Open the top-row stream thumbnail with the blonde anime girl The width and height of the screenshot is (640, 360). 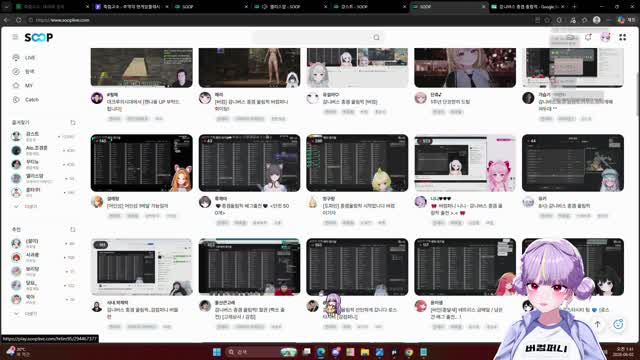click(x=465, y=67)
